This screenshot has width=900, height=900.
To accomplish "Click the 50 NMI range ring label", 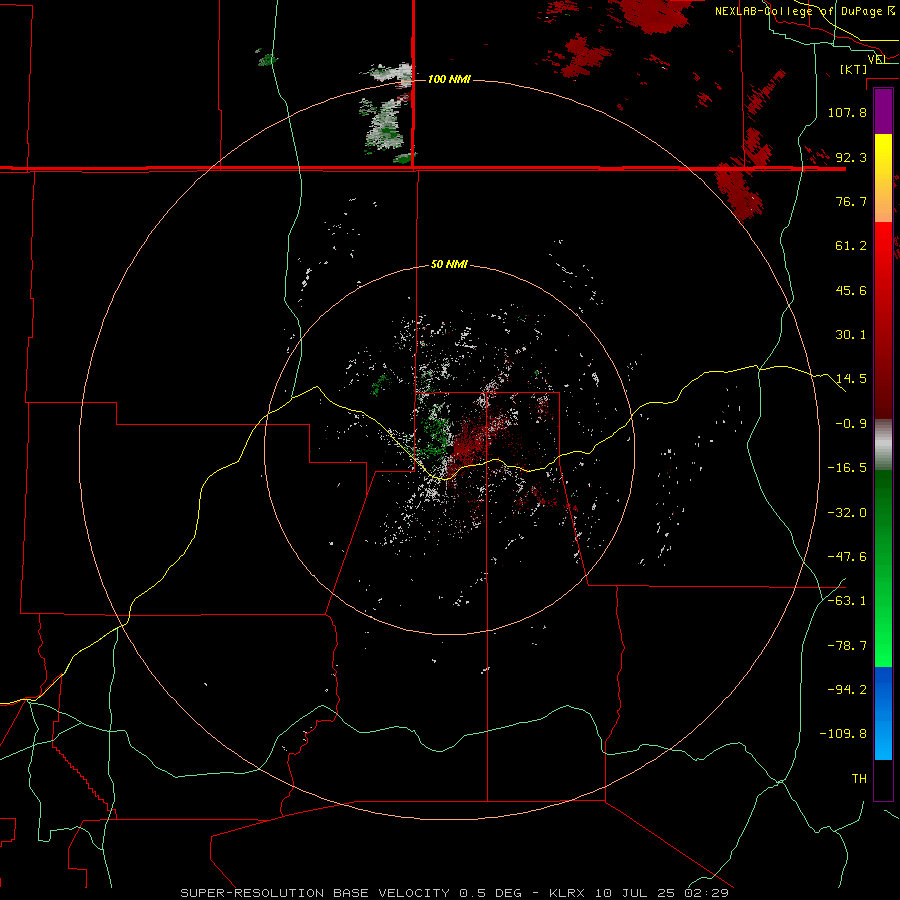I will [x=449, y=265].
